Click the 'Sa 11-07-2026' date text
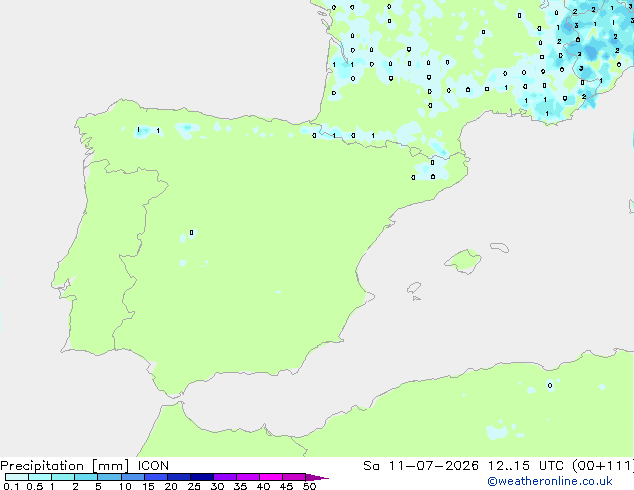This screenshot has height=490, width=634. 421,466
